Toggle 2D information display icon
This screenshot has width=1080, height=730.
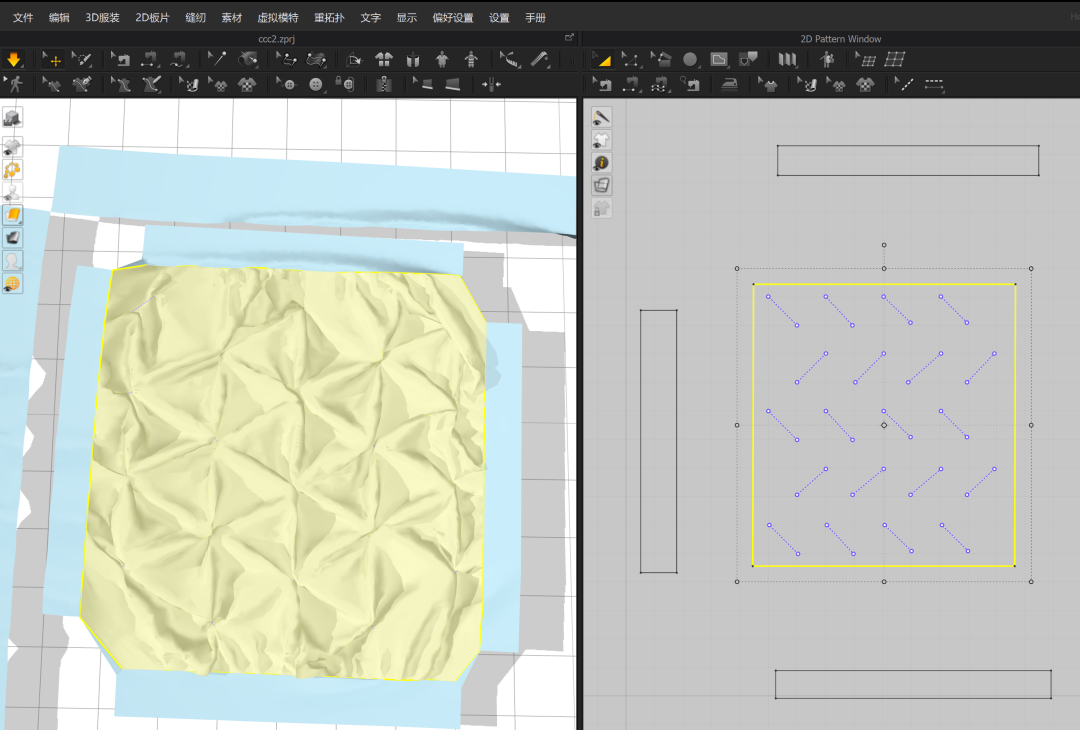click(x=601, y=163)
